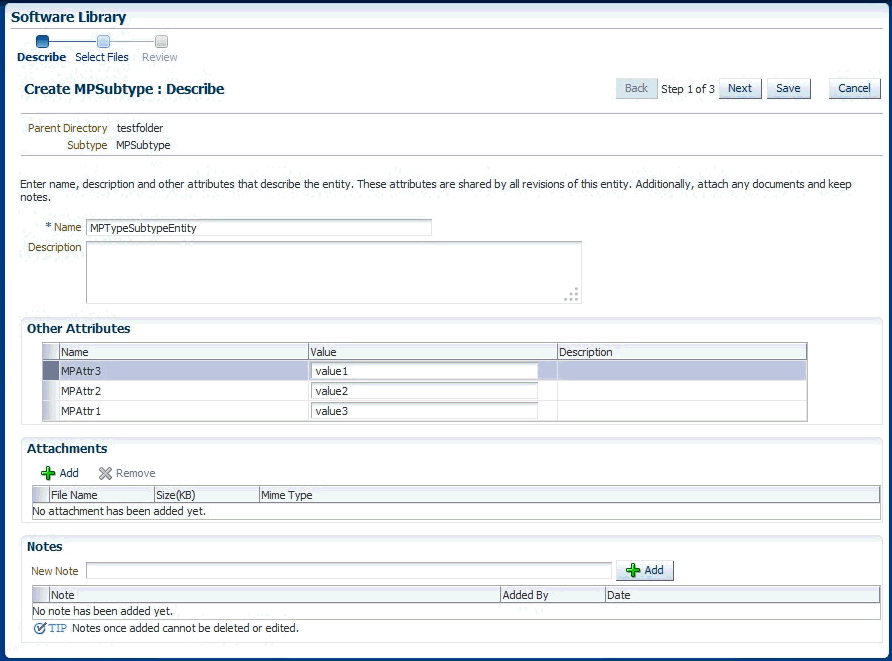
Task: Click the Cancel button
Action: pos(854,89)
